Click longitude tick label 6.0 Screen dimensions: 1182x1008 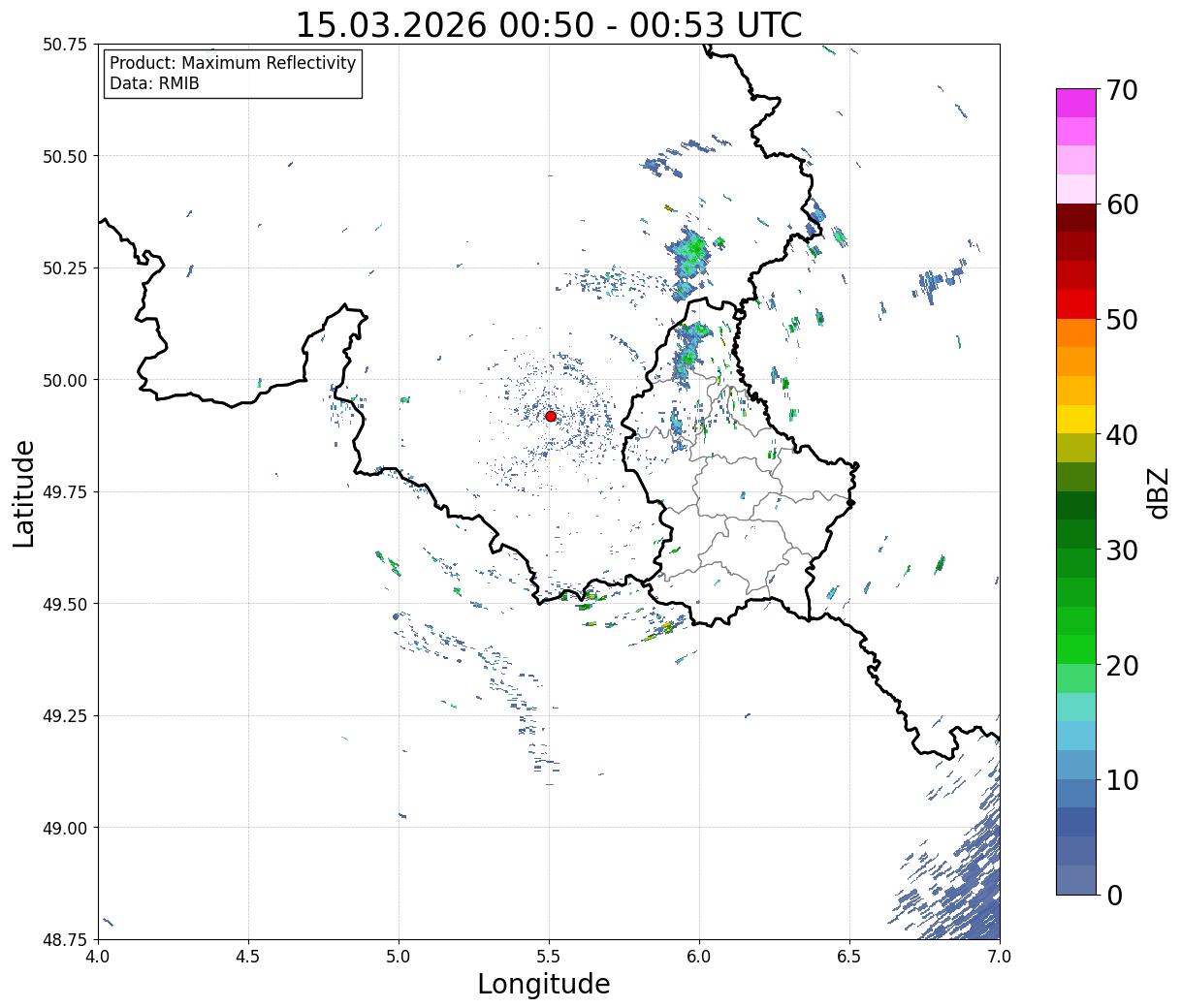[699, 957]
